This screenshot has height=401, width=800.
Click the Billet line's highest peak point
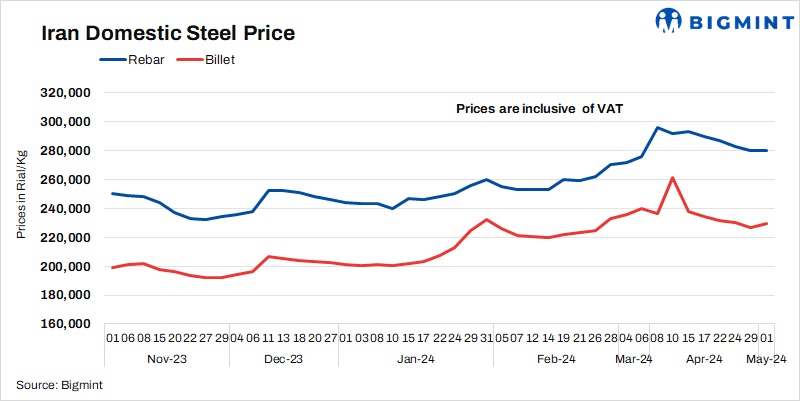[x=672, y=178]
